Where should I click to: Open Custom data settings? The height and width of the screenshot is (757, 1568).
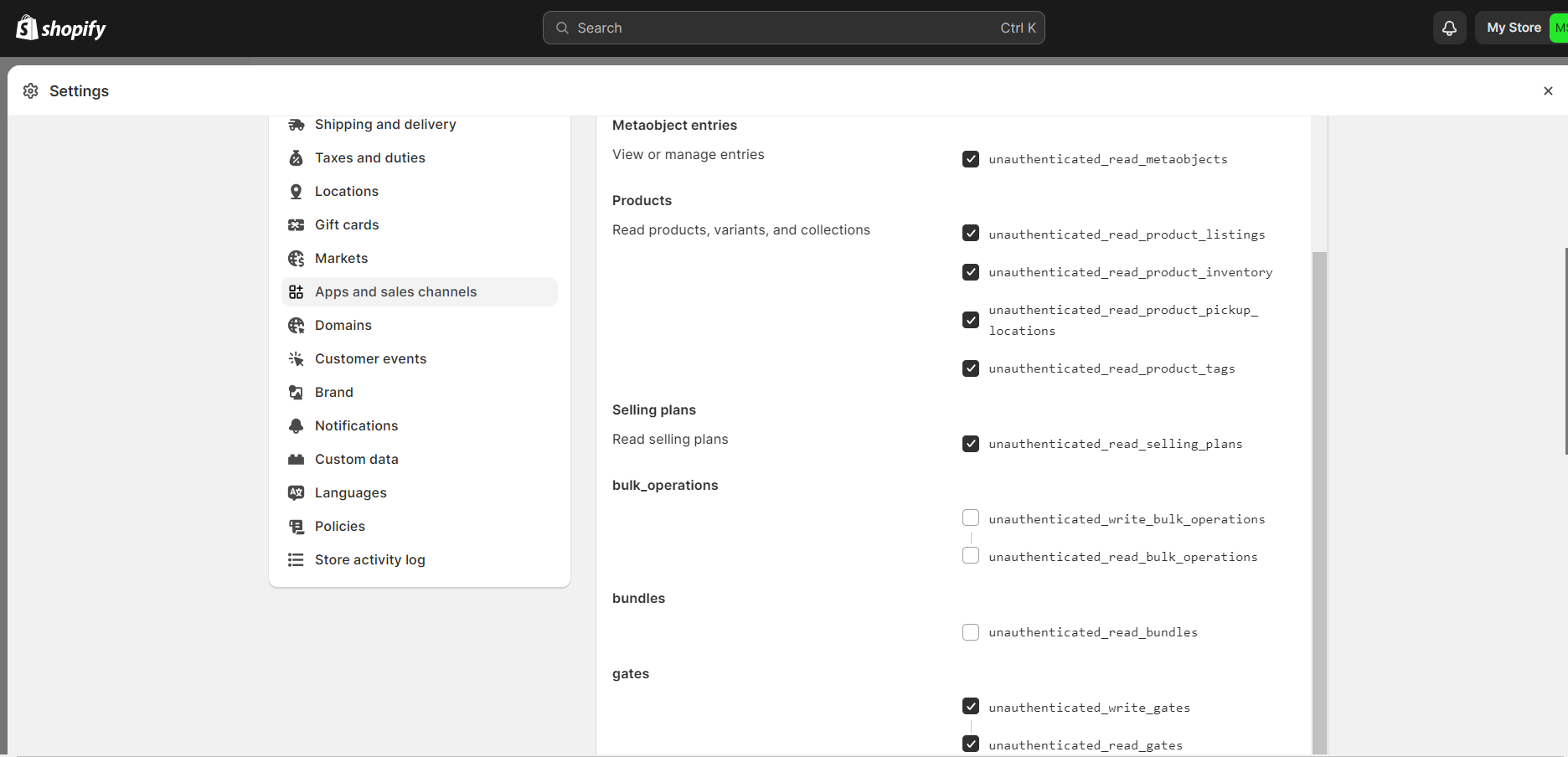coord(356,460)
